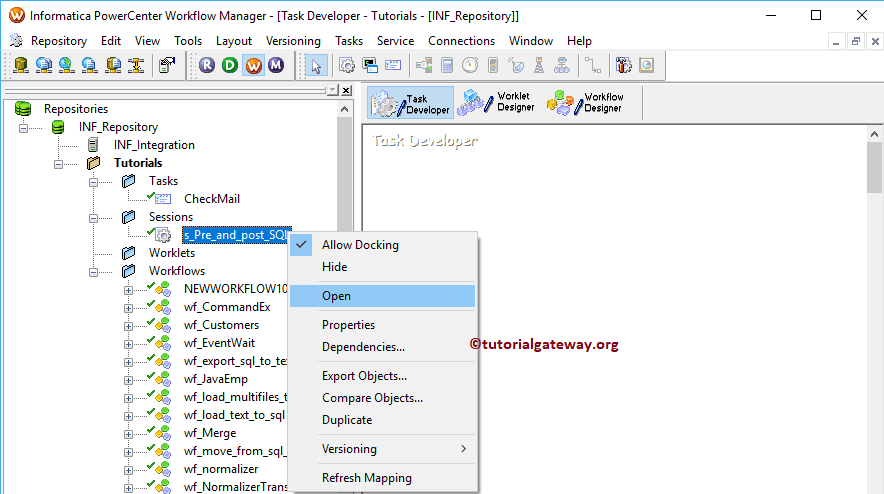Click the create session gear toolbar icon
This screenshot has height=494, width=884.
click(347, 65)
